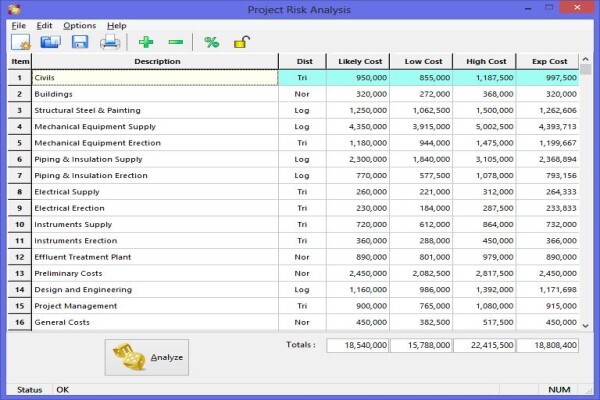
Task: Select the Project Management description cell
Action: coord(155,306)
